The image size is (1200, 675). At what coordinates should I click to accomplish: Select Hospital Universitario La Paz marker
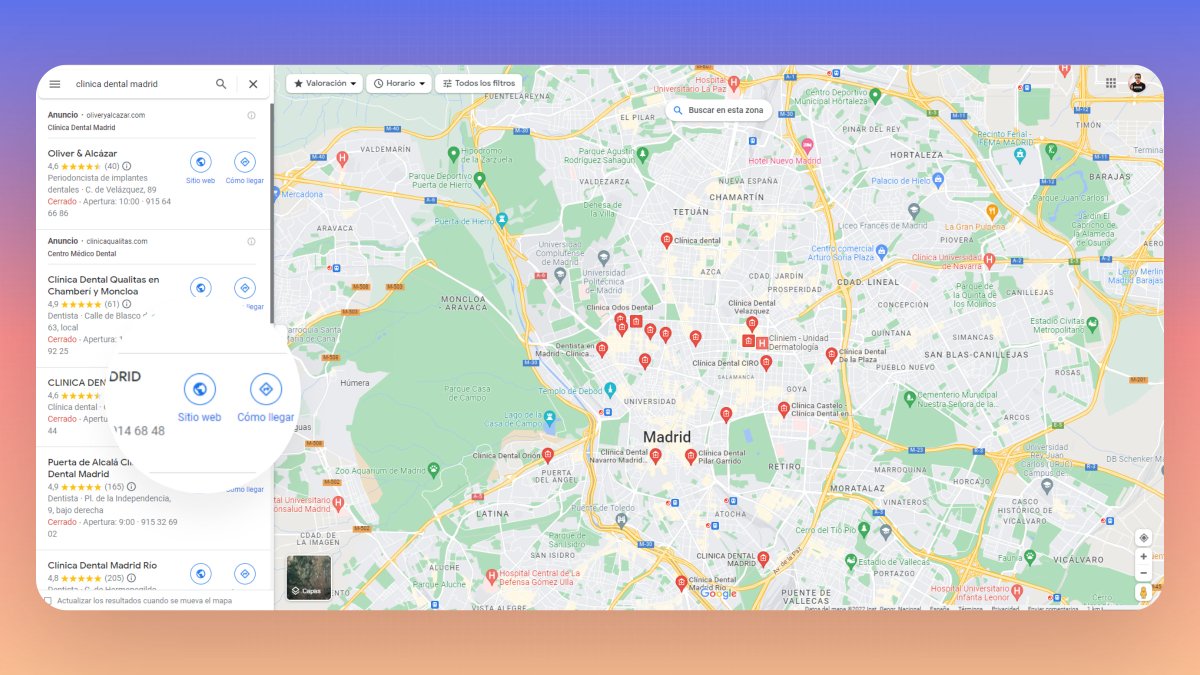pos(733,82)
